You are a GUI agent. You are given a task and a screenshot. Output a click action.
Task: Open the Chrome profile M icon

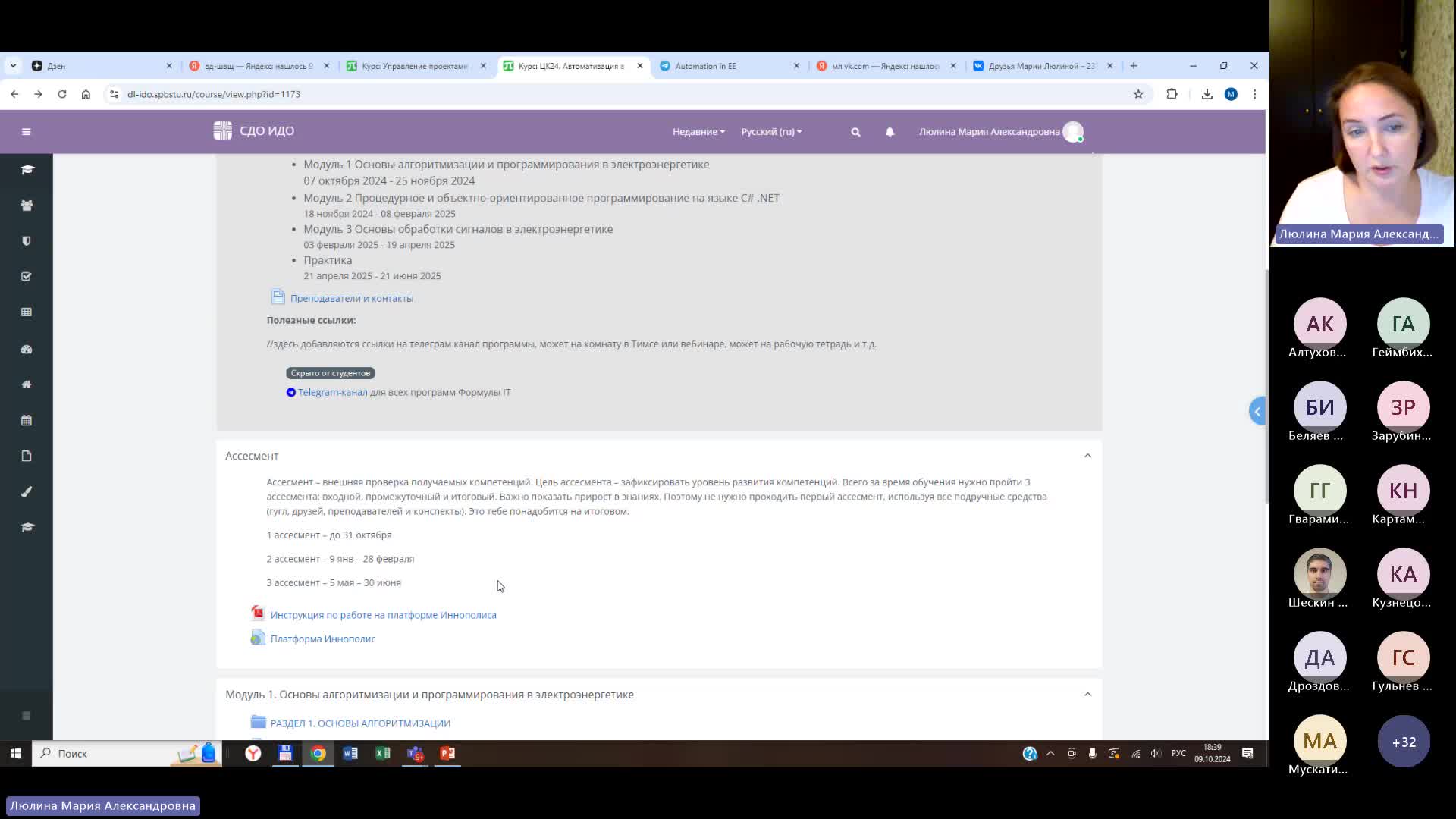point(1231,94)
